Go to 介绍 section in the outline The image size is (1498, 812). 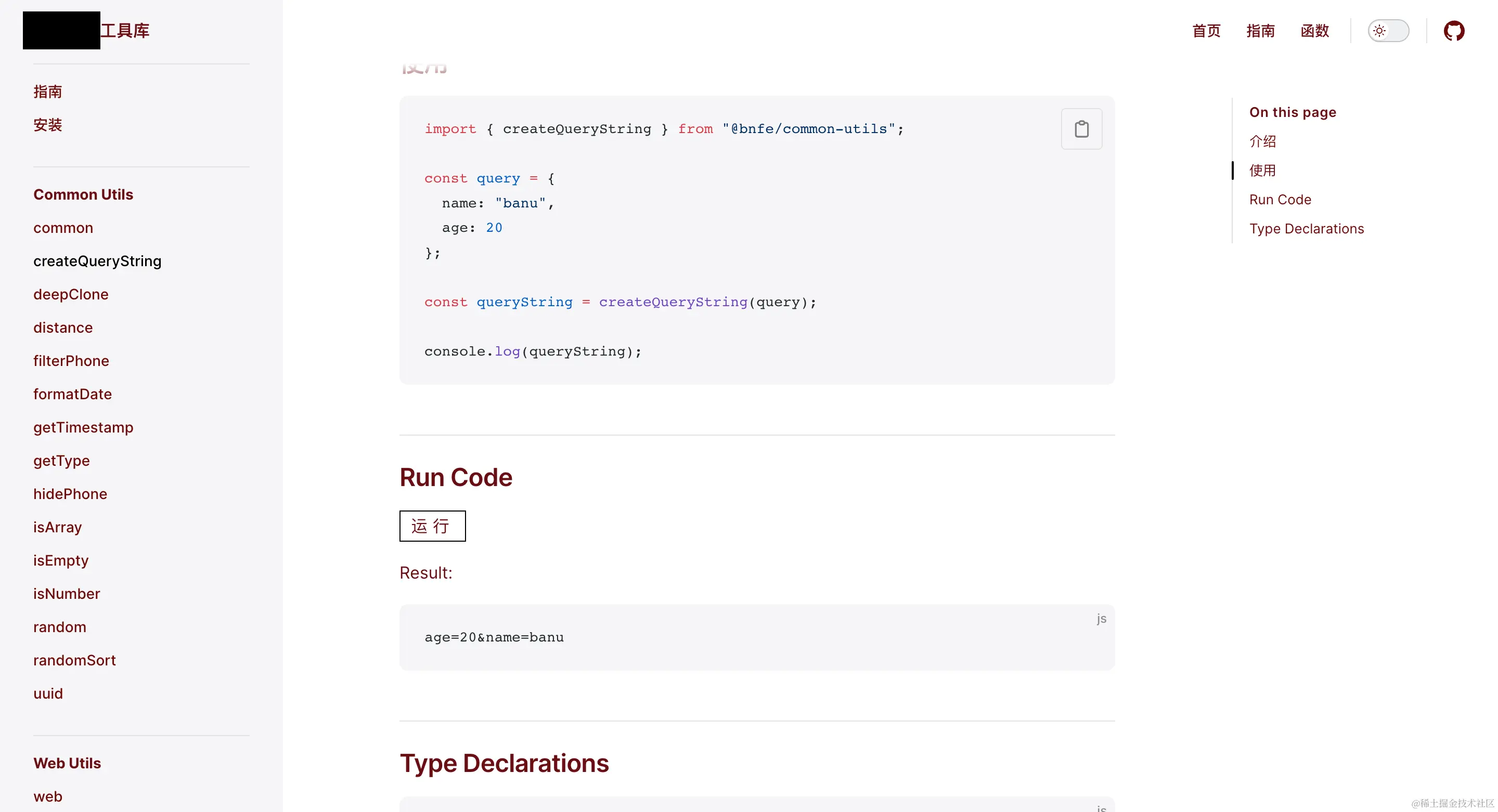[1262, 141]
